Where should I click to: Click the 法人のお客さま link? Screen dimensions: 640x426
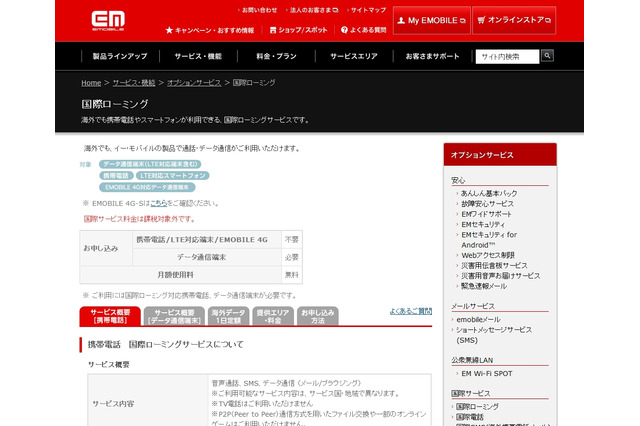(x=313, y=10)
